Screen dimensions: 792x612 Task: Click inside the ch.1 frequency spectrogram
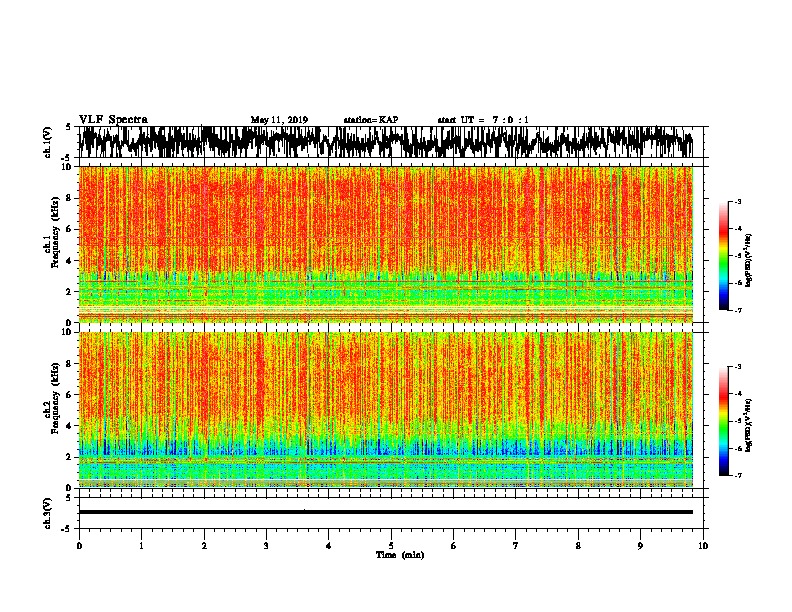[386, 244]
